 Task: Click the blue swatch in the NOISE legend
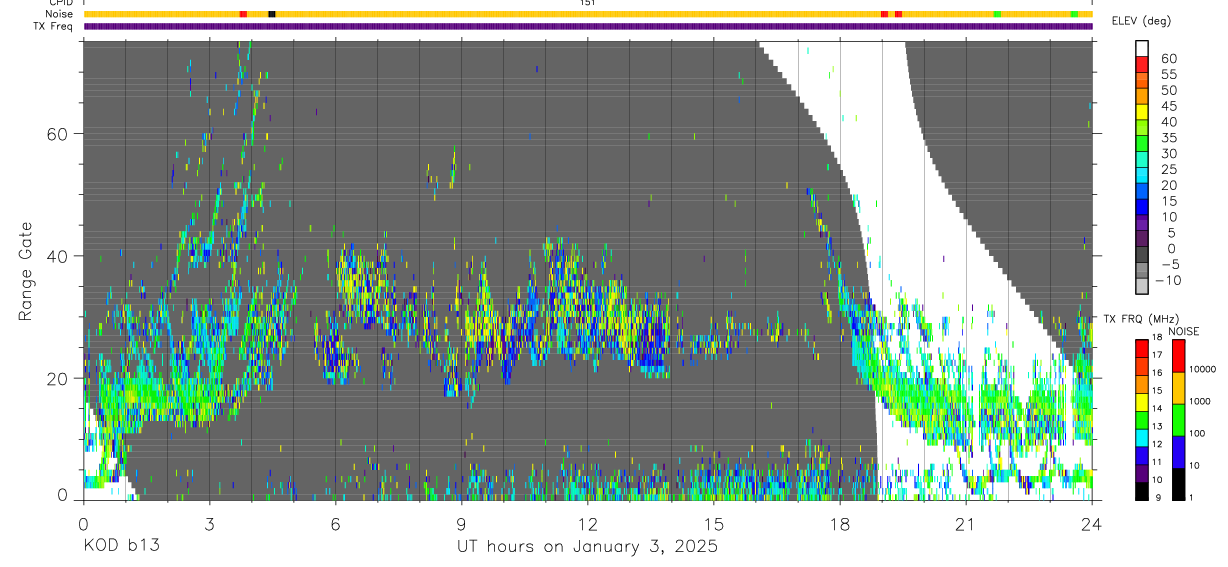click(x=1178, y=452)
